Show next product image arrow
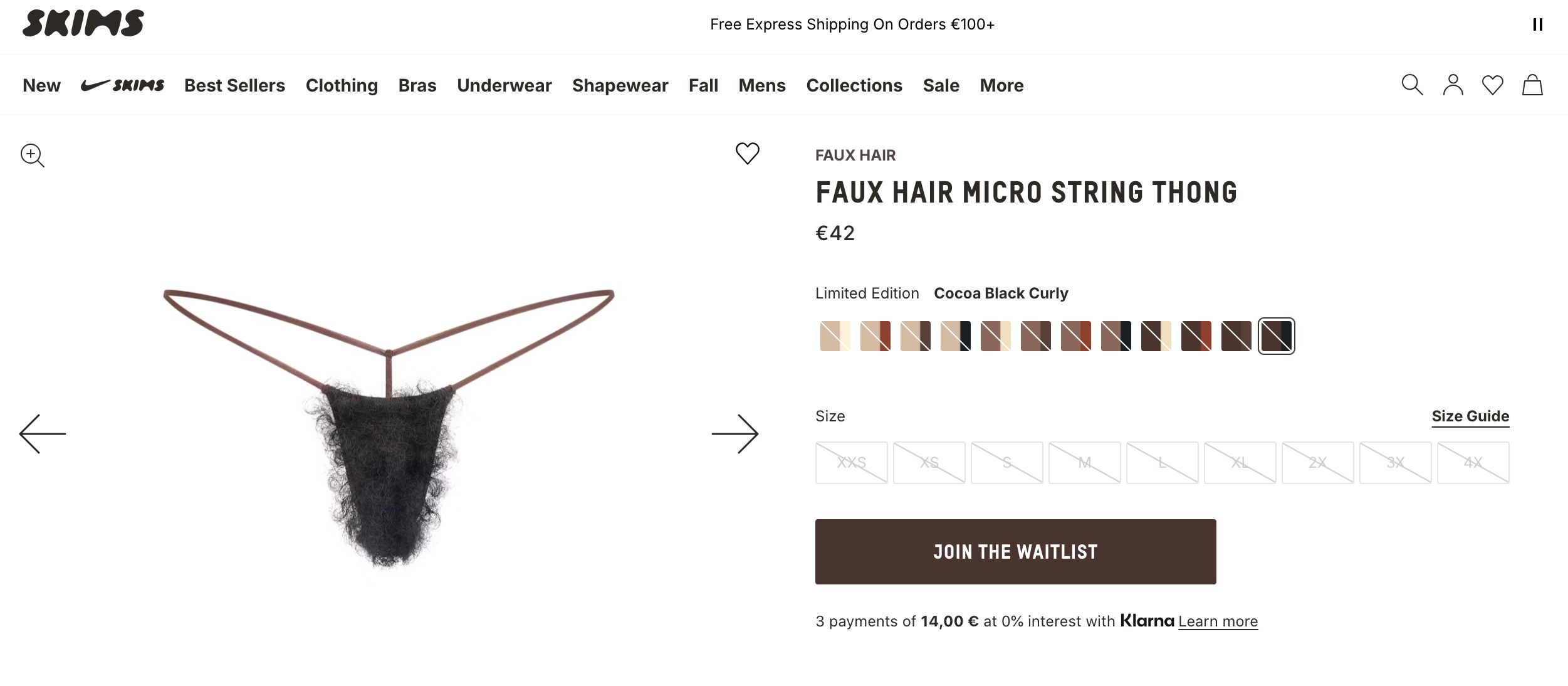Screen dimensions: 1568x686 pyautogui.click(x=734, y=433)
